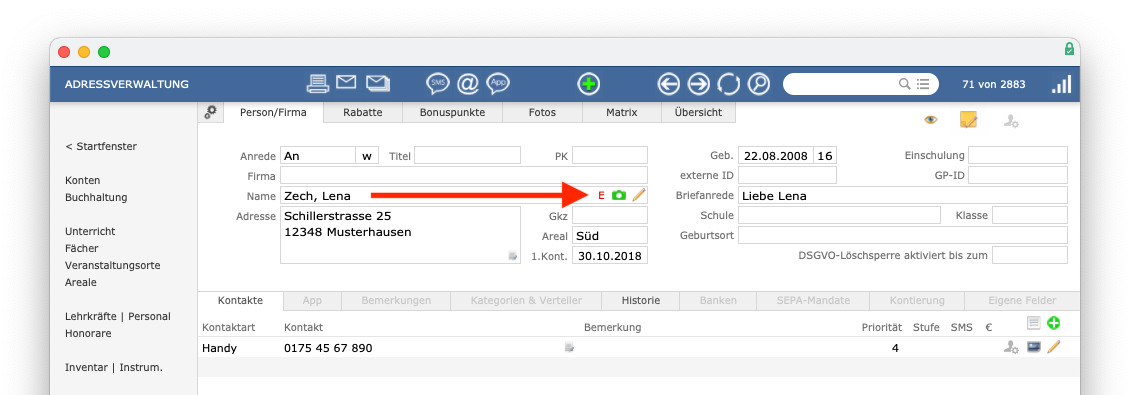Click the Areal field showing Süd
The image size is (1136, 395).
click(609, 236)
